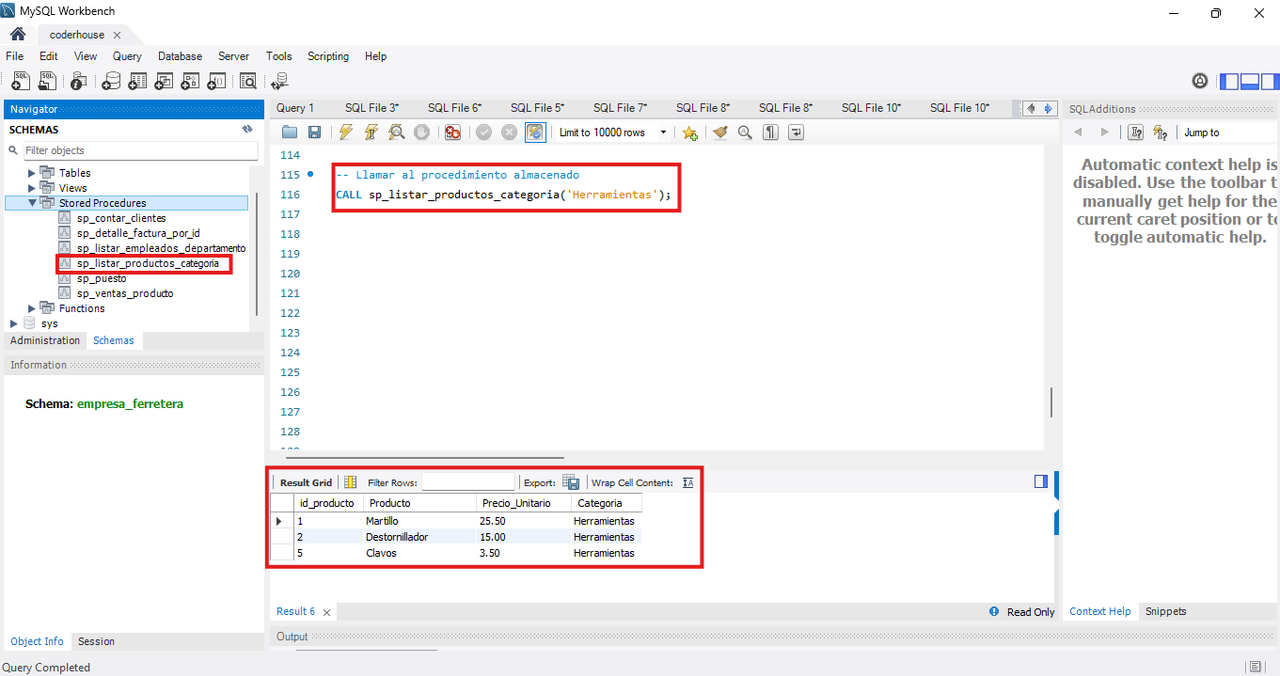
Task: Toggle continue-on-error for script execution
Action: [x=453, y=132]
